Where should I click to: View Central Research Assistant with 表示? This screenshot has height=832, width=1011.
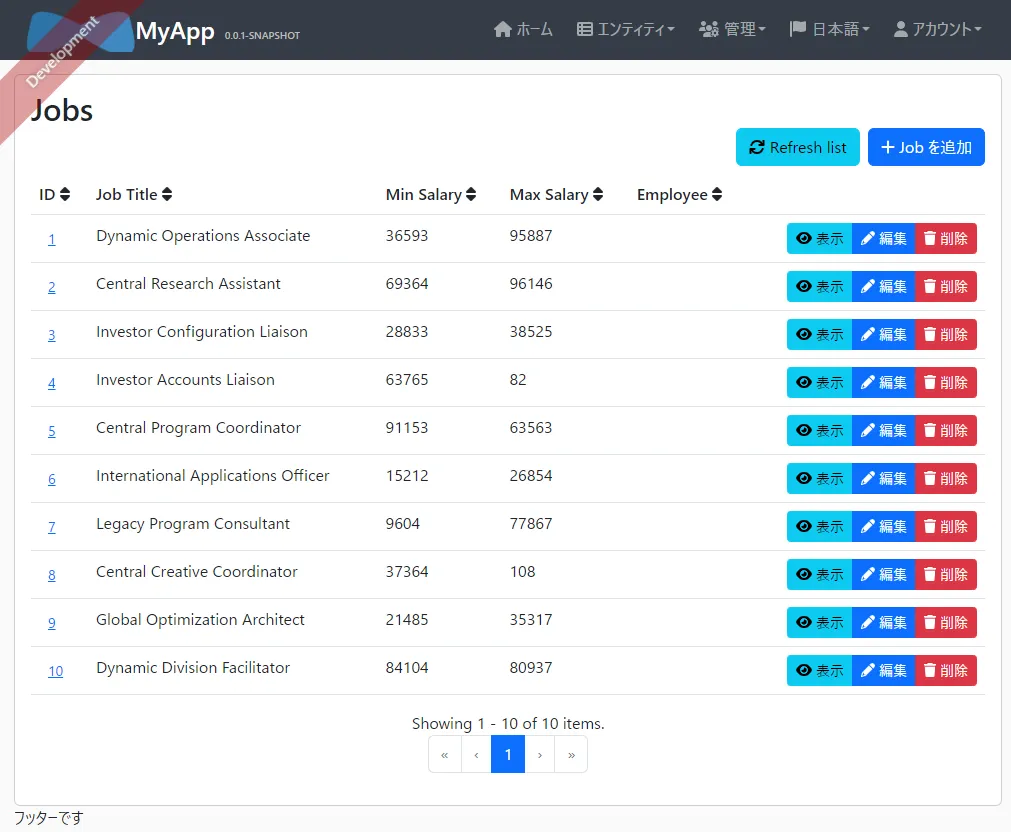coord(820,286)
